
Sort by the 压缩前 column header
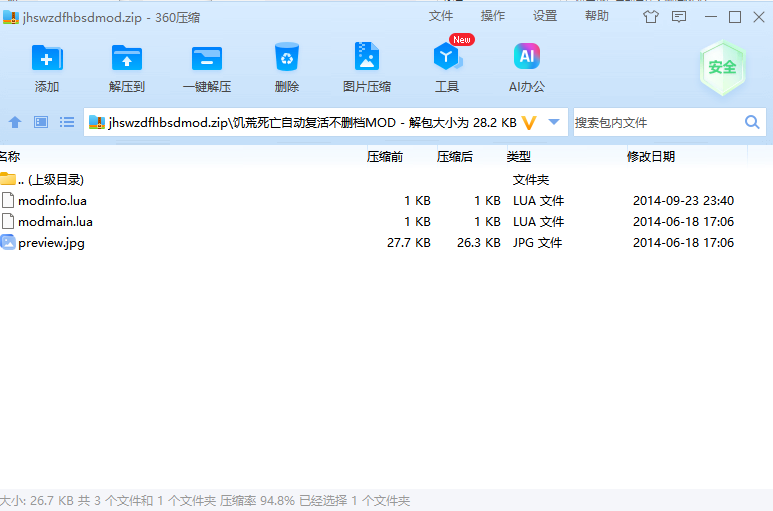click(385, 157)
